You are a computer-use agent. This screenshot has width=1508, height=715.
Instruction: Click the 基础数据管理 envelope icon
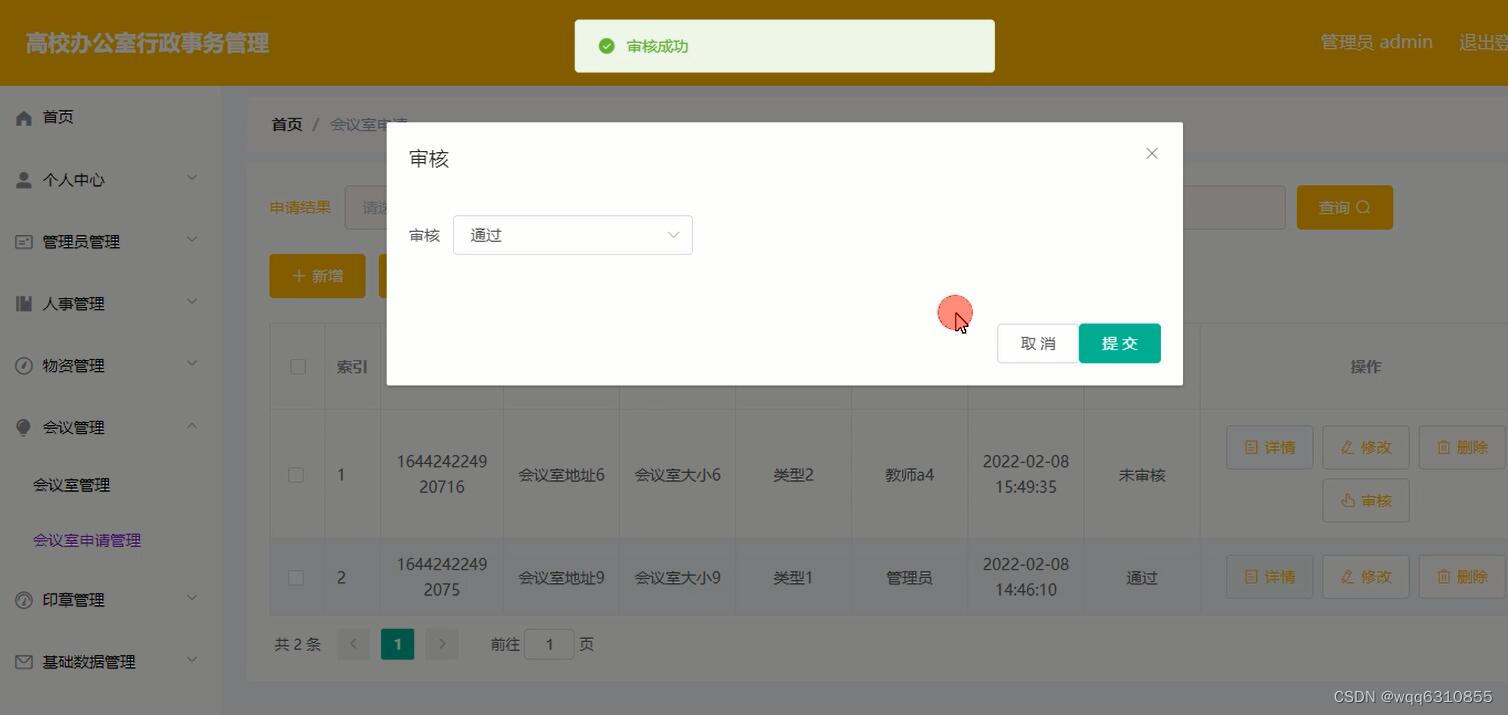[24, 662]
